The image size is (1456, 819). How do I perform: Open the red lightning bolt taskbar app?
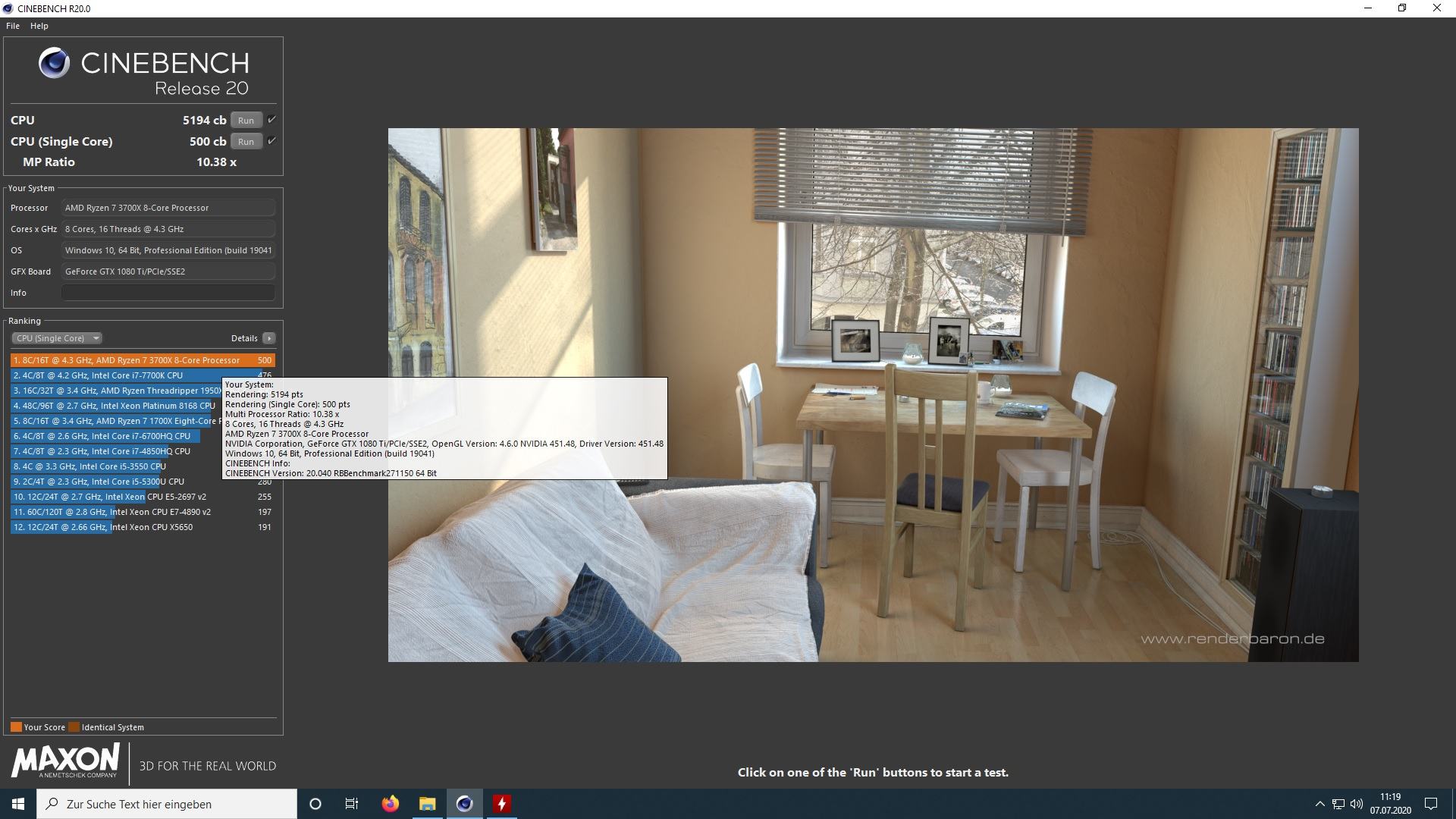click(501, 804)
